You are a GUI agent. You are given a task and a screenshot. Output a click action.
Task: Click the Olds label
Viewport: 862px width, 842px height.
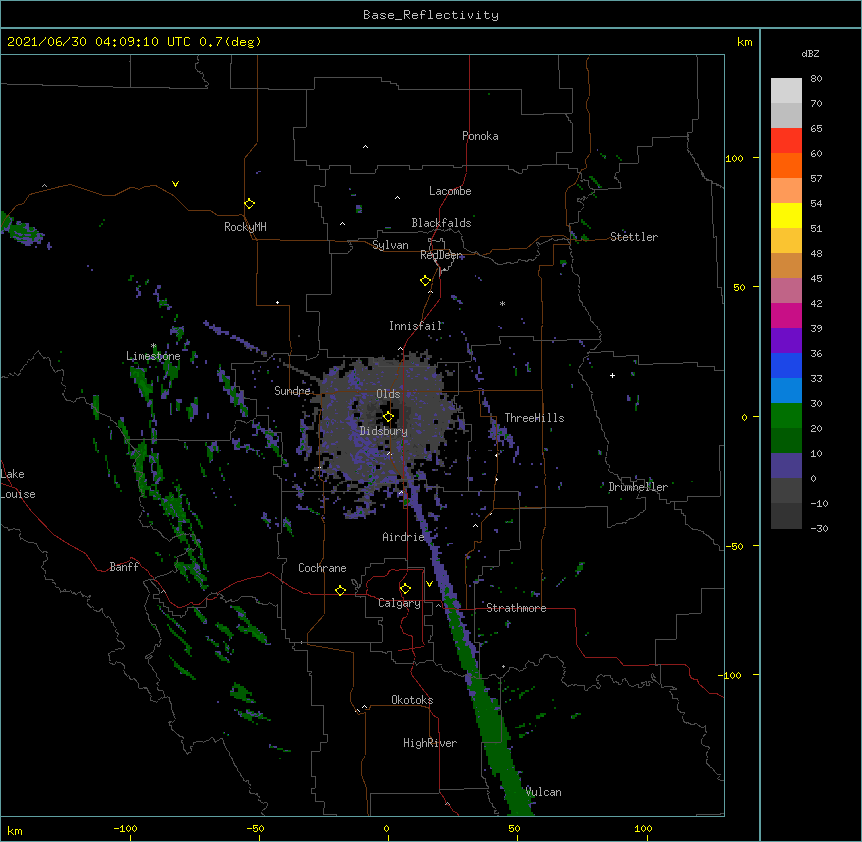(388, 394)
